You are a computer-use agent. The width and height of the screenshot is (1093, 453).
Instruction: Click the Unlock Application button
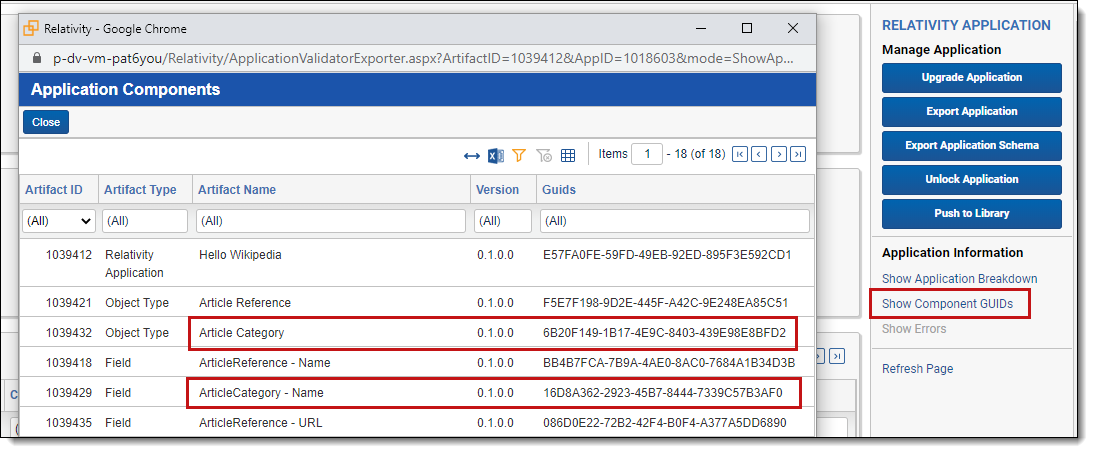pos(972,180)
